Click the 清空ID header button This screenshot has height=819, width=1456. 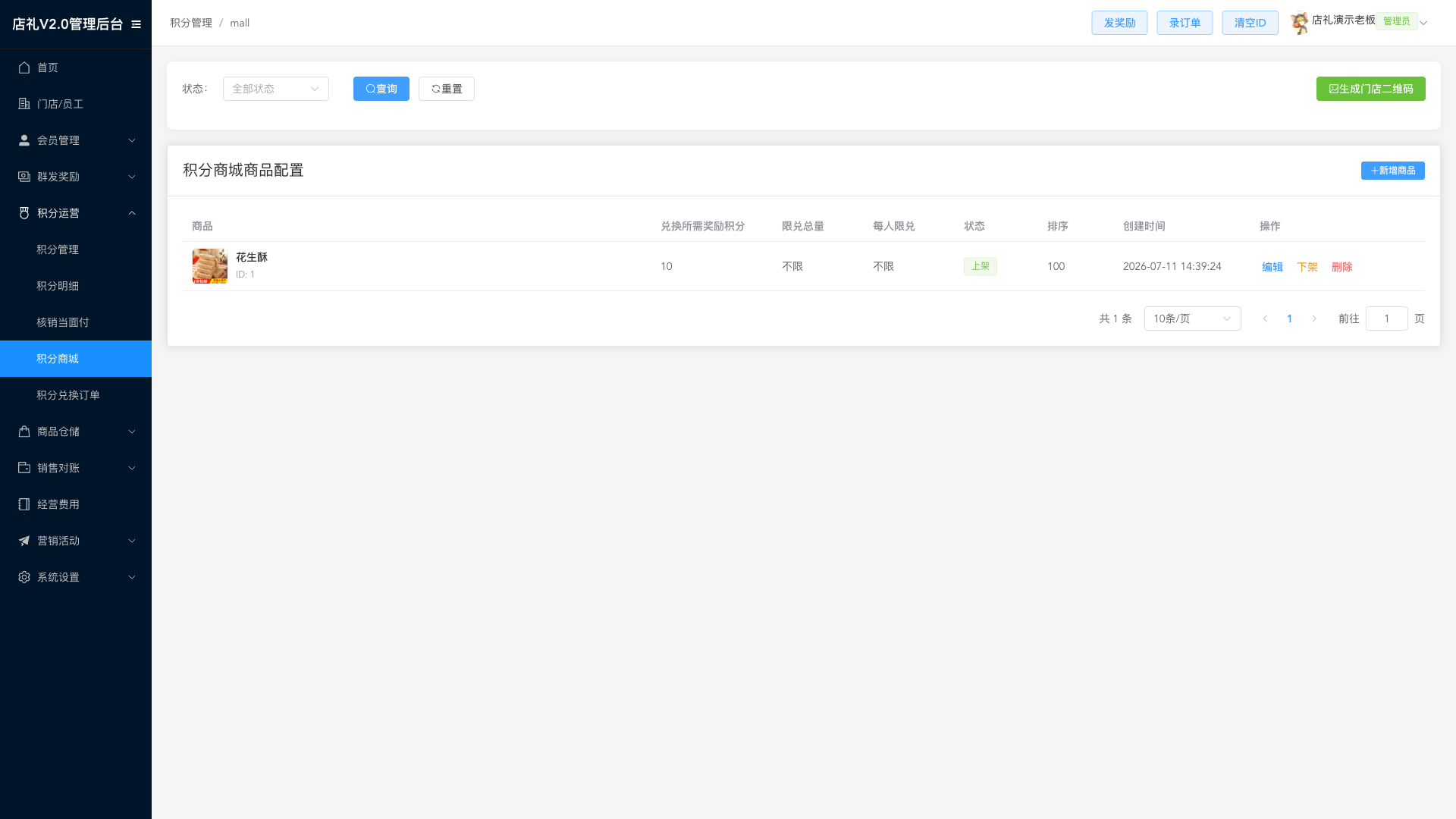(x=1250, y=23)
